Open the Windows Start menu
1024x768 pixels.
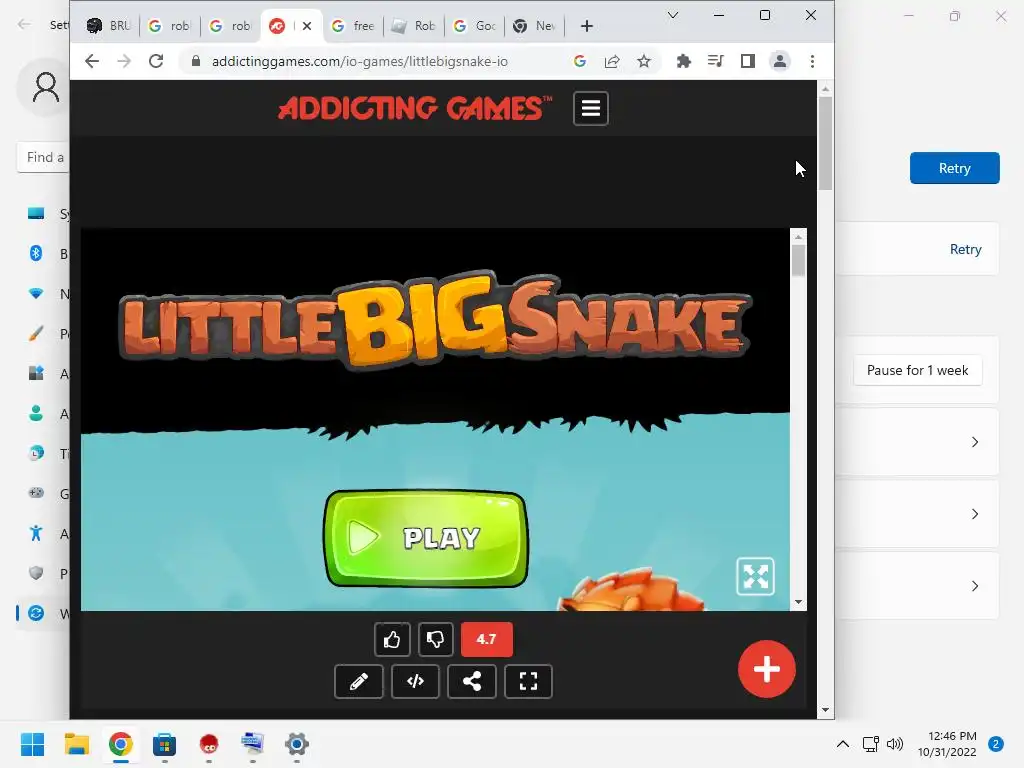[32, 744]
